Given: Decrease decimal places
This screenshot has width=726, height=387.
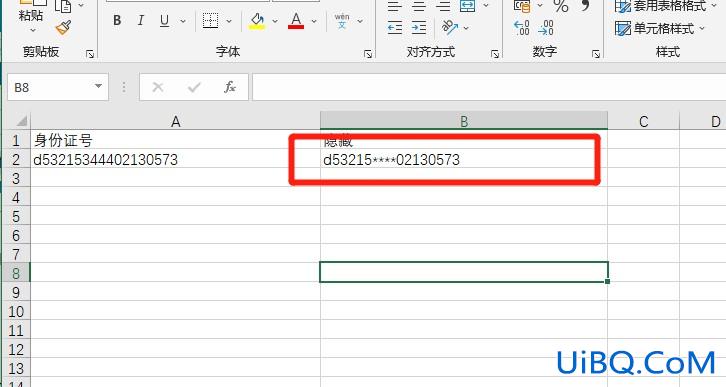Looking at the screenshot, I should (x=546, y=28).
